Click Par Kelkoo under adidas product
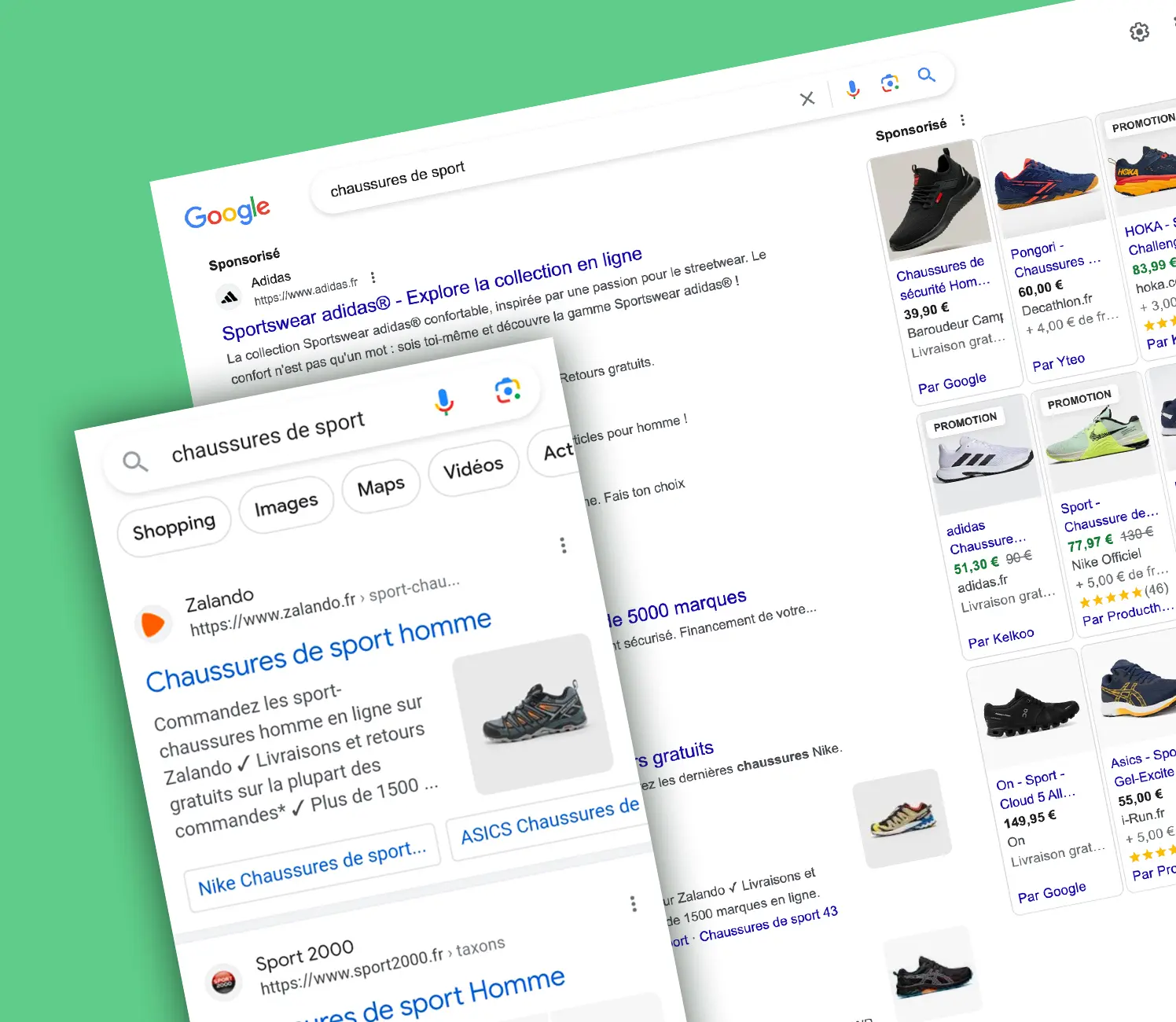The width and height of the screenshot is (1176, 1022). [1001, 638]
